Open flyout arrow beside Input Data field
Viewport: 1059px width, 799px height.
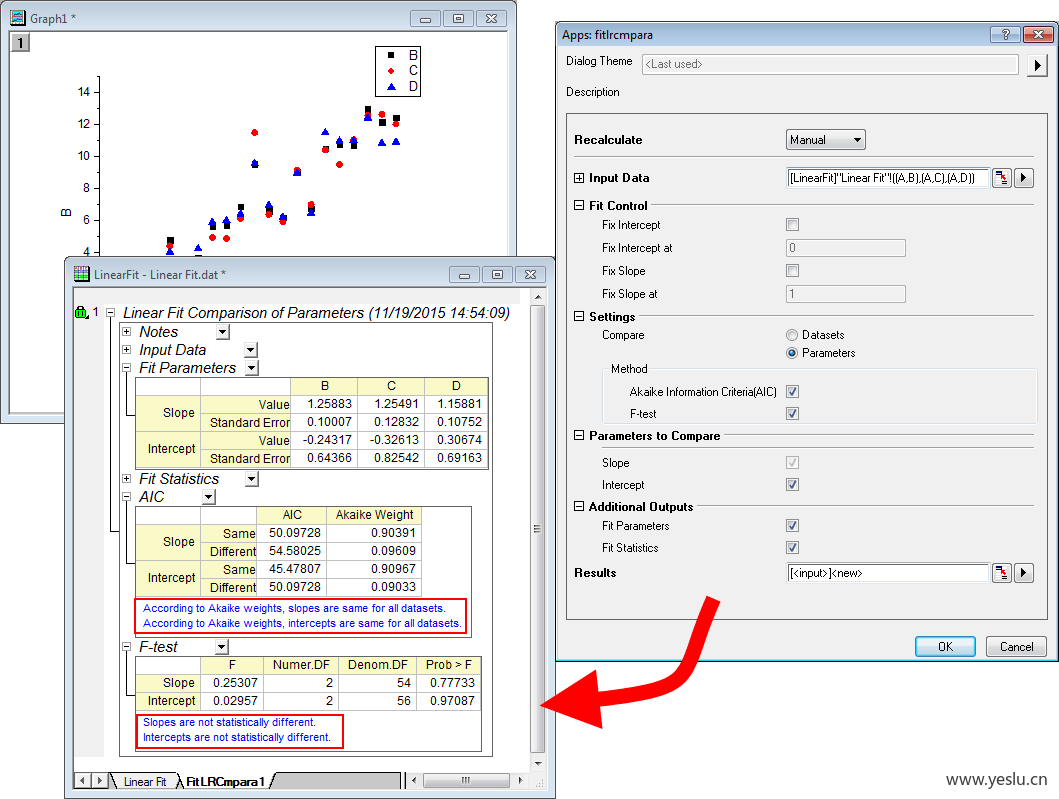tap(1024, 178)
